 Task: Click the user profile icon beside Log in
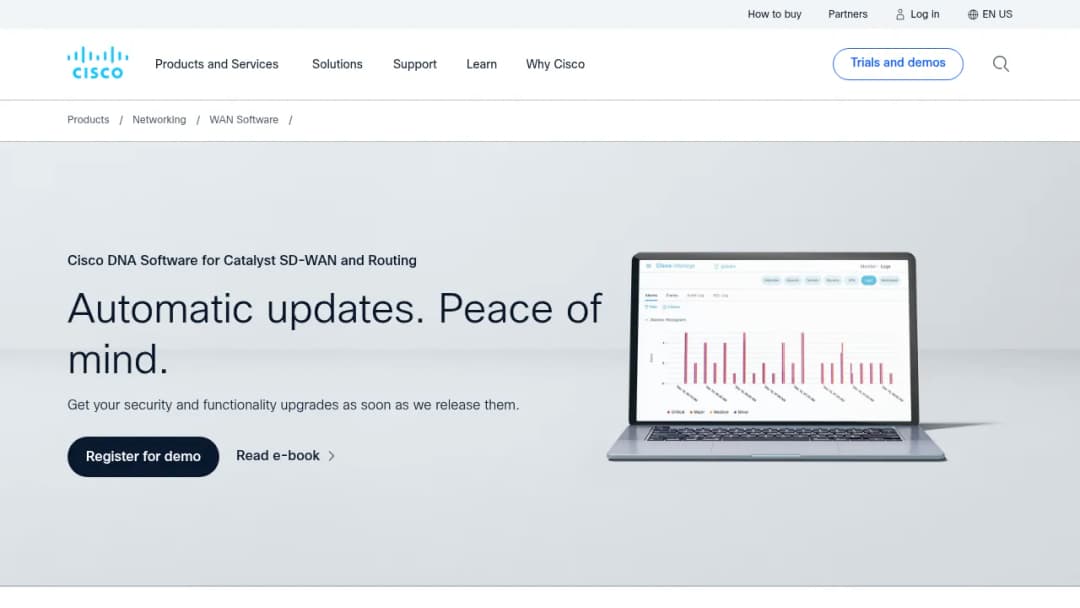coord(900,14)
